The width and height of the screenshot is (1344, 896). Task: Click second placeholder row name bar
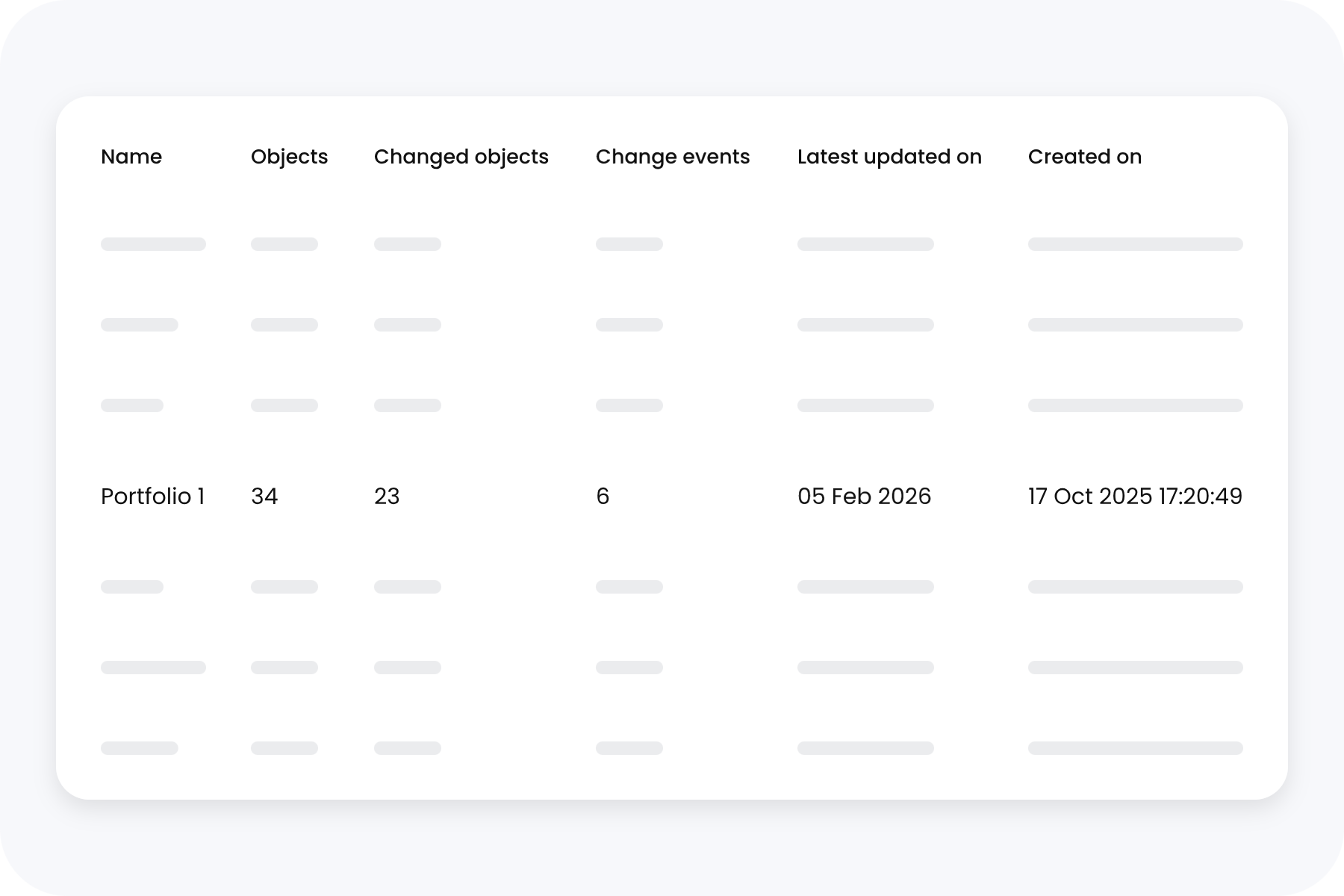(139, 325)
